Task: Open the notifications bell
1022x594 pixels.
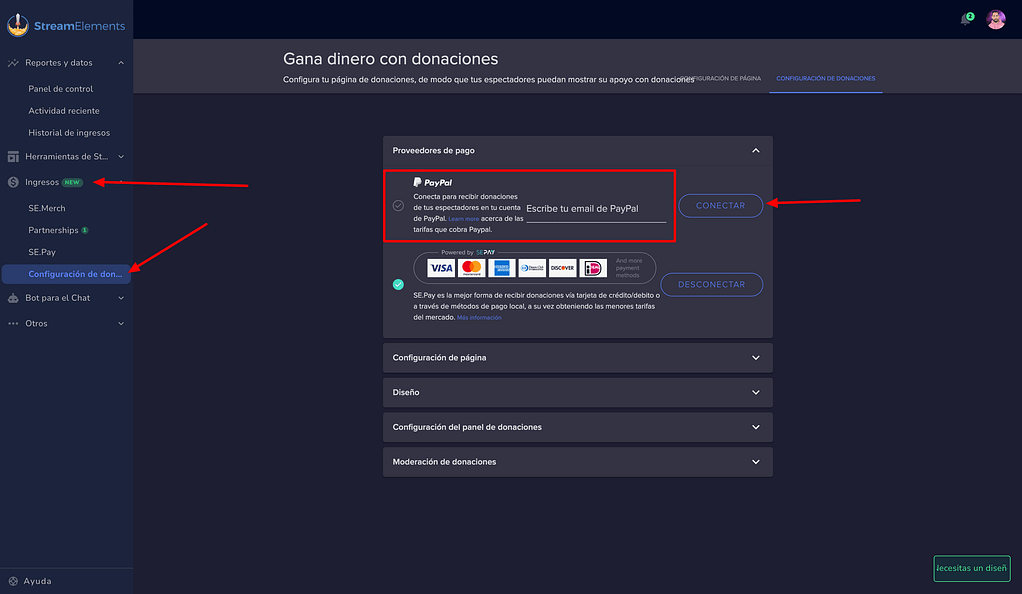Action: tap(966, 20)
